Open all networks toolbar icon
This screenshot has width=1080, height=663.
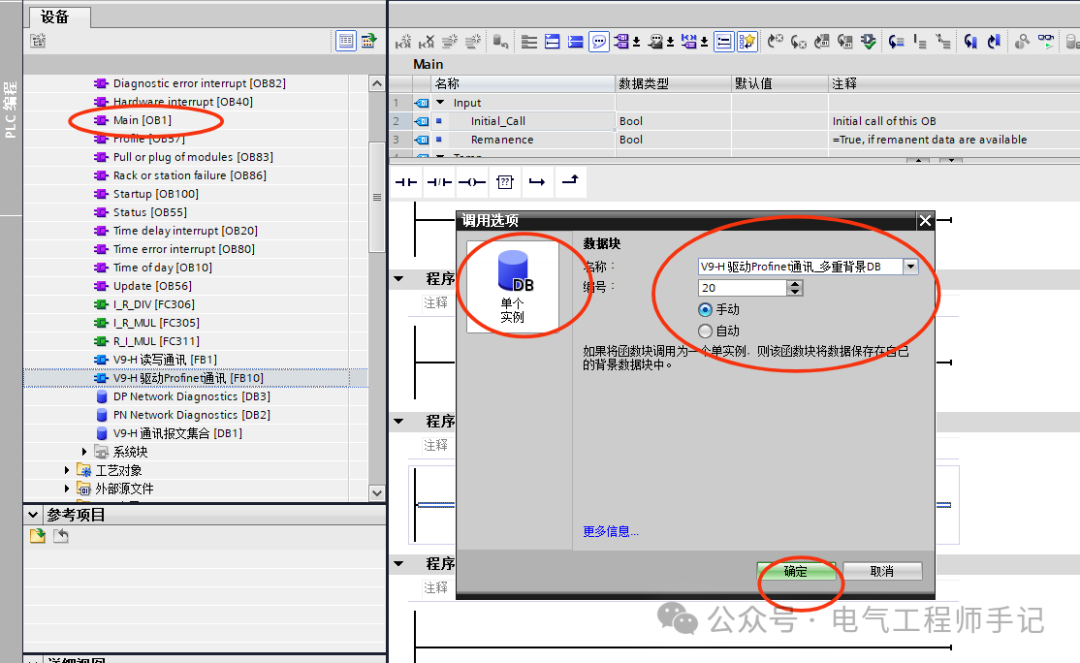pyautogui.click(x=552, y=42)
